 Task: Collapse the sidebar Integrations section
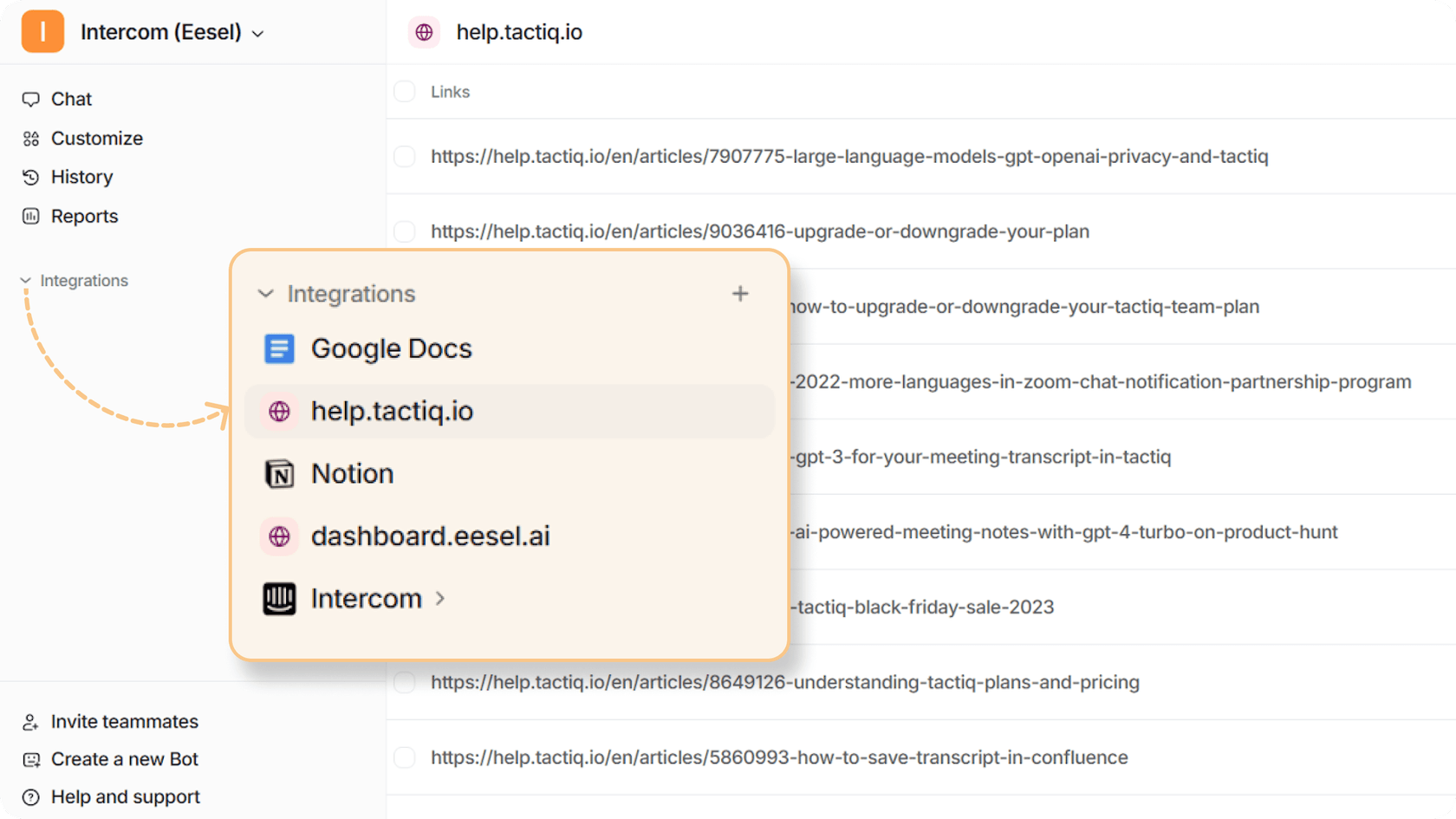25,281
